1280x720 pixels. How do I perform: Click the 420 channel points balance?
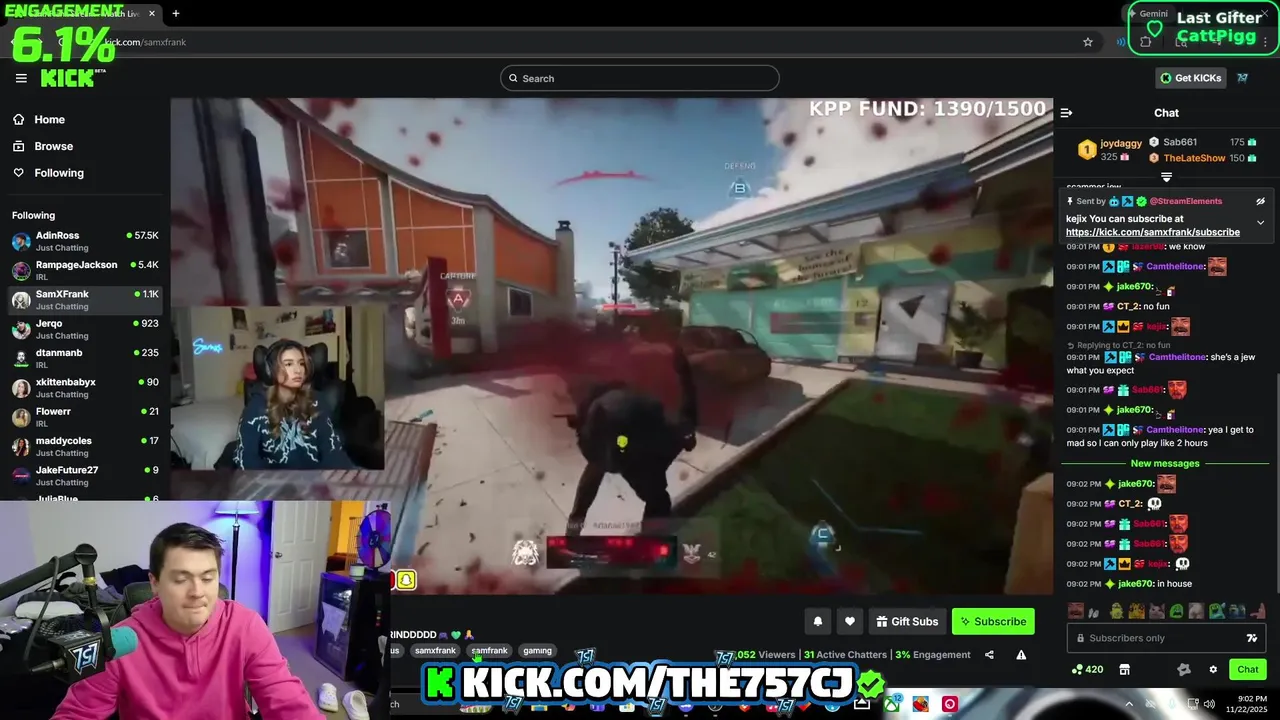pos(1087,669)
